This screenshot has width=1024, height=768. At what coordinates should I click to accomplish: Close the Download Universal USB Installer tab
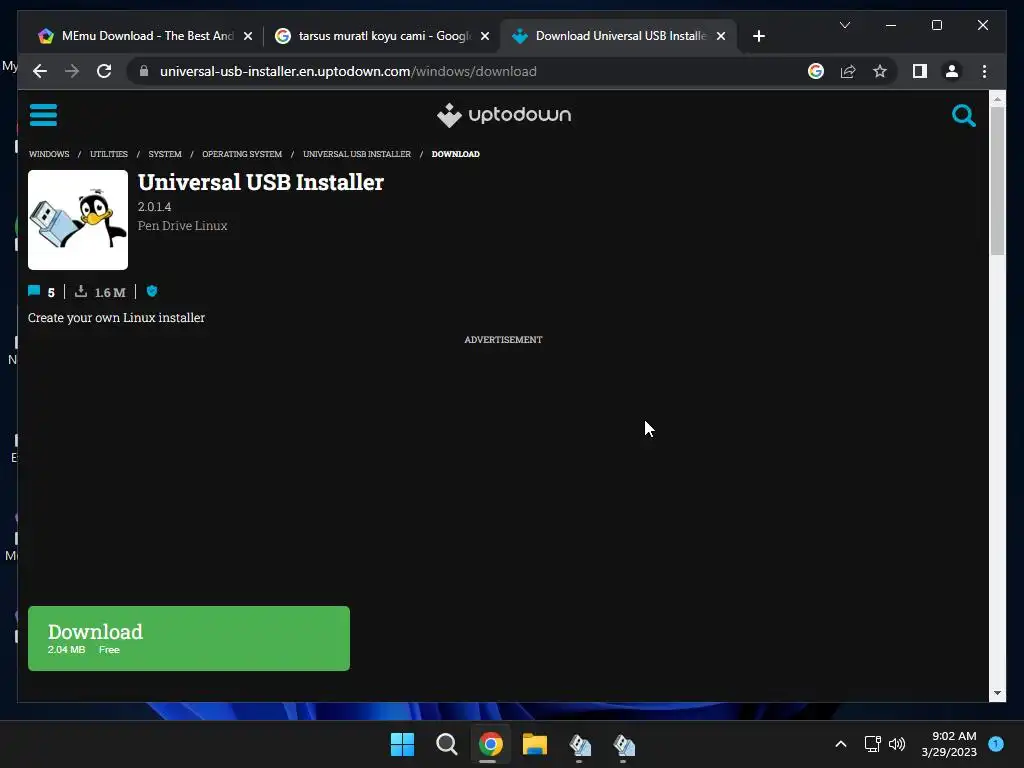pos(721,37)
